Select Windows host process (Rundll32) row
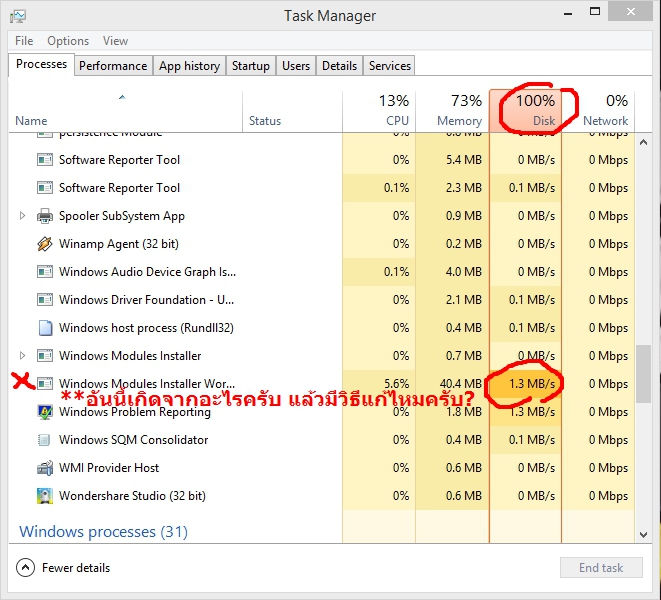The width and height of the screenshot is (661, 600). (x=321, y=328)
